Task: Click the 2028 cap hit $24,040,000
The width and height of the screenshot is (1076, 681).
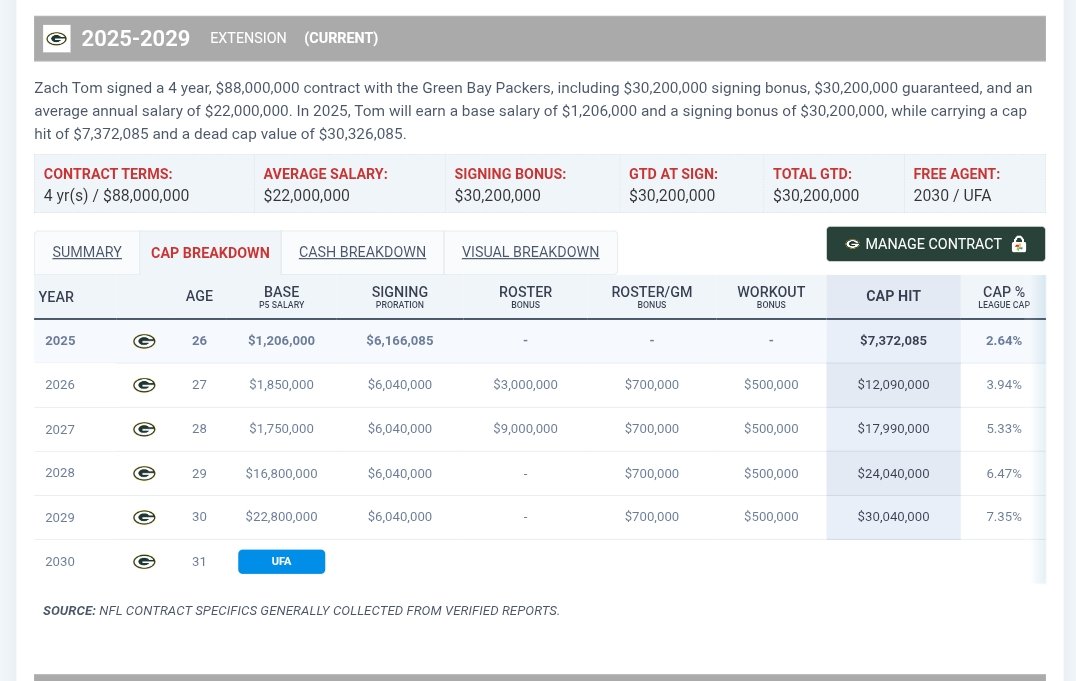Action: point(893,473)
